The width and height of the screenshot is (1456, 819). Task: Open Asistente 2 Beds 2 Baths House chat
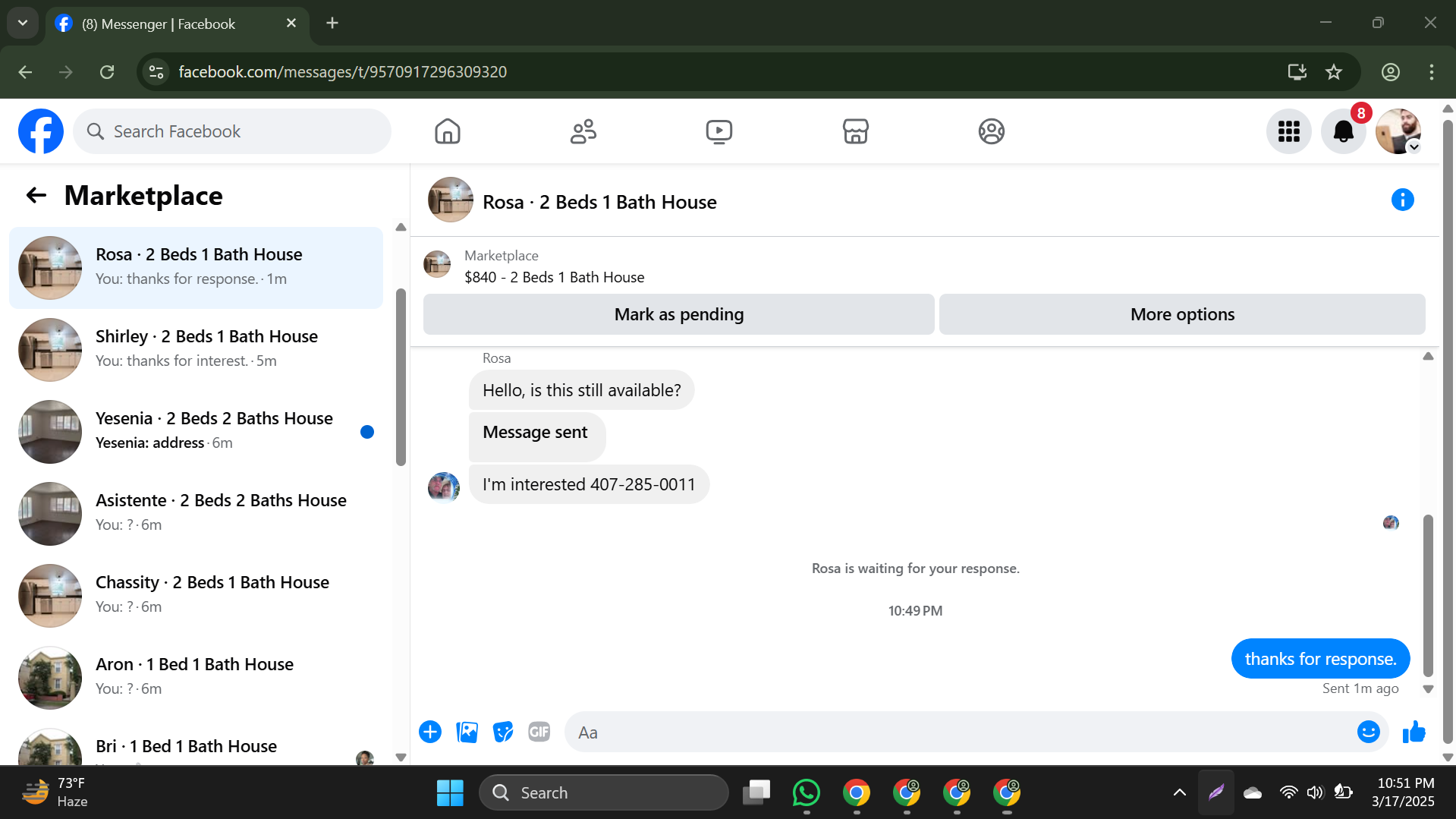click(197, 513)
